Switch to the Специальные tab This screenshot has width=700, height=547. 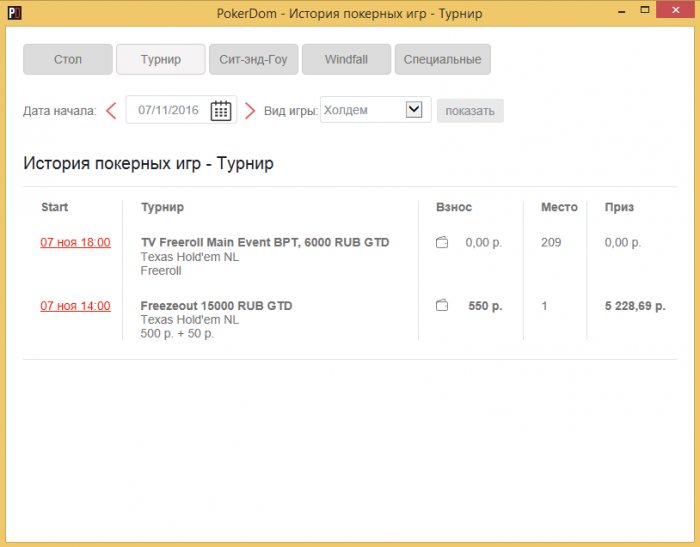click(442, 59)
